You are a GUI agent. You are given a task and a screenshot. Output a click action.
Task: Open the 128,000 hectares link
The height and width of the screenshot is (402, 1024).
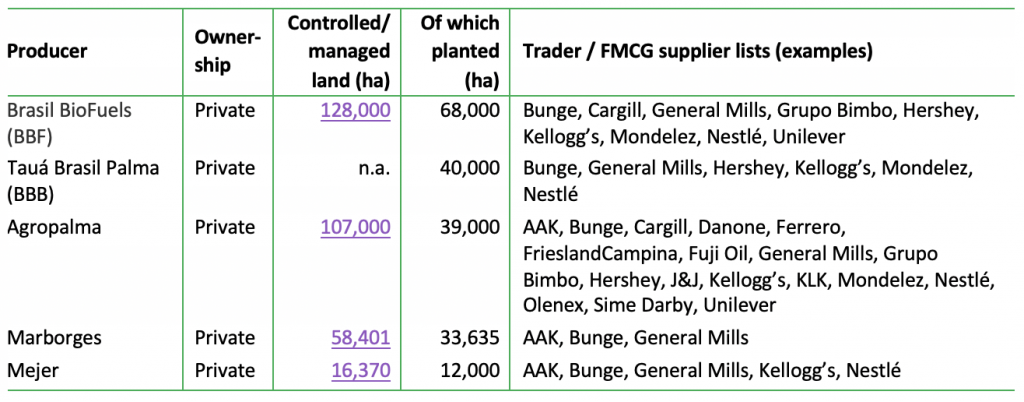click(355, 111)
